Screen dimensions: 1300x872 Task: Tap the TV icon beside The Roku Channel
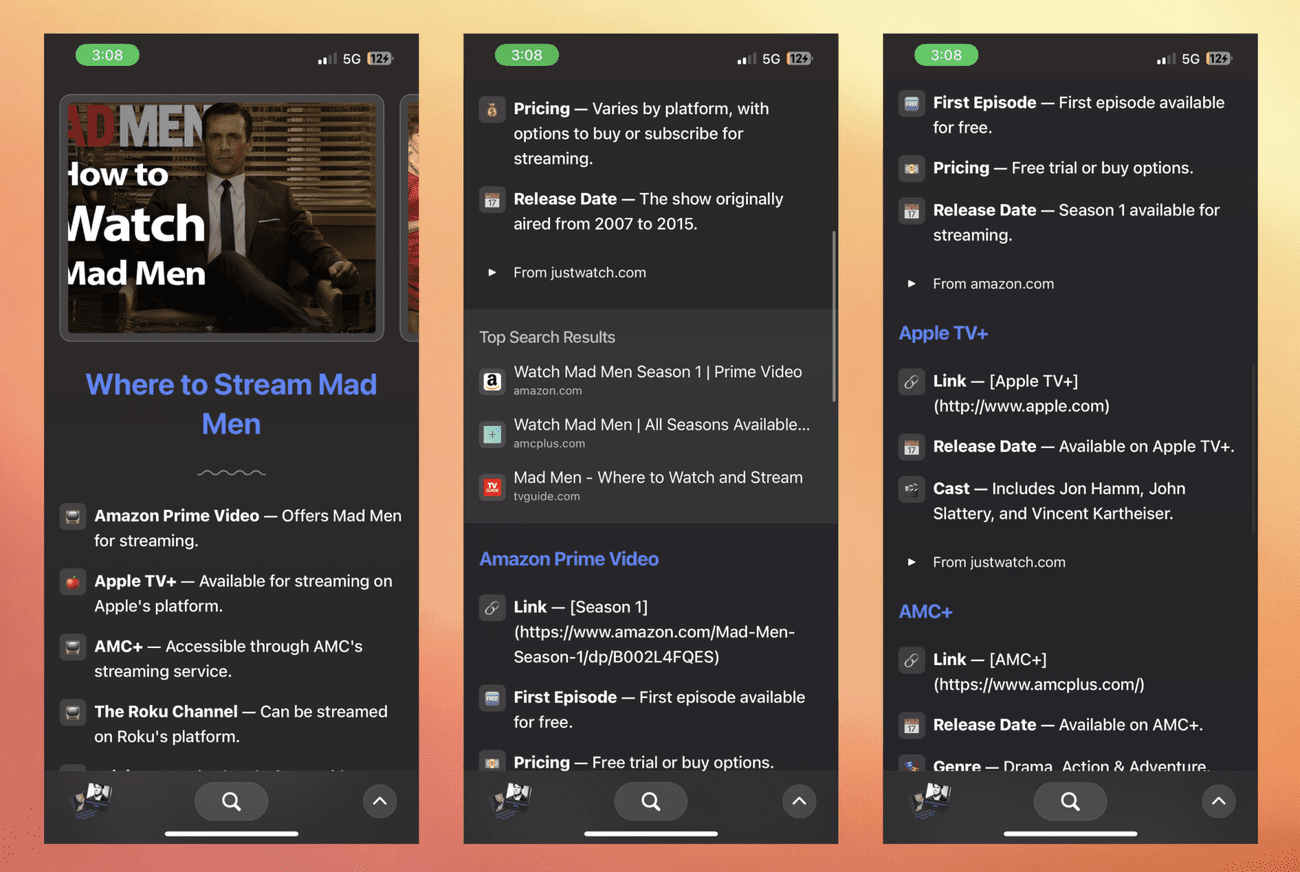pos(73,712)
